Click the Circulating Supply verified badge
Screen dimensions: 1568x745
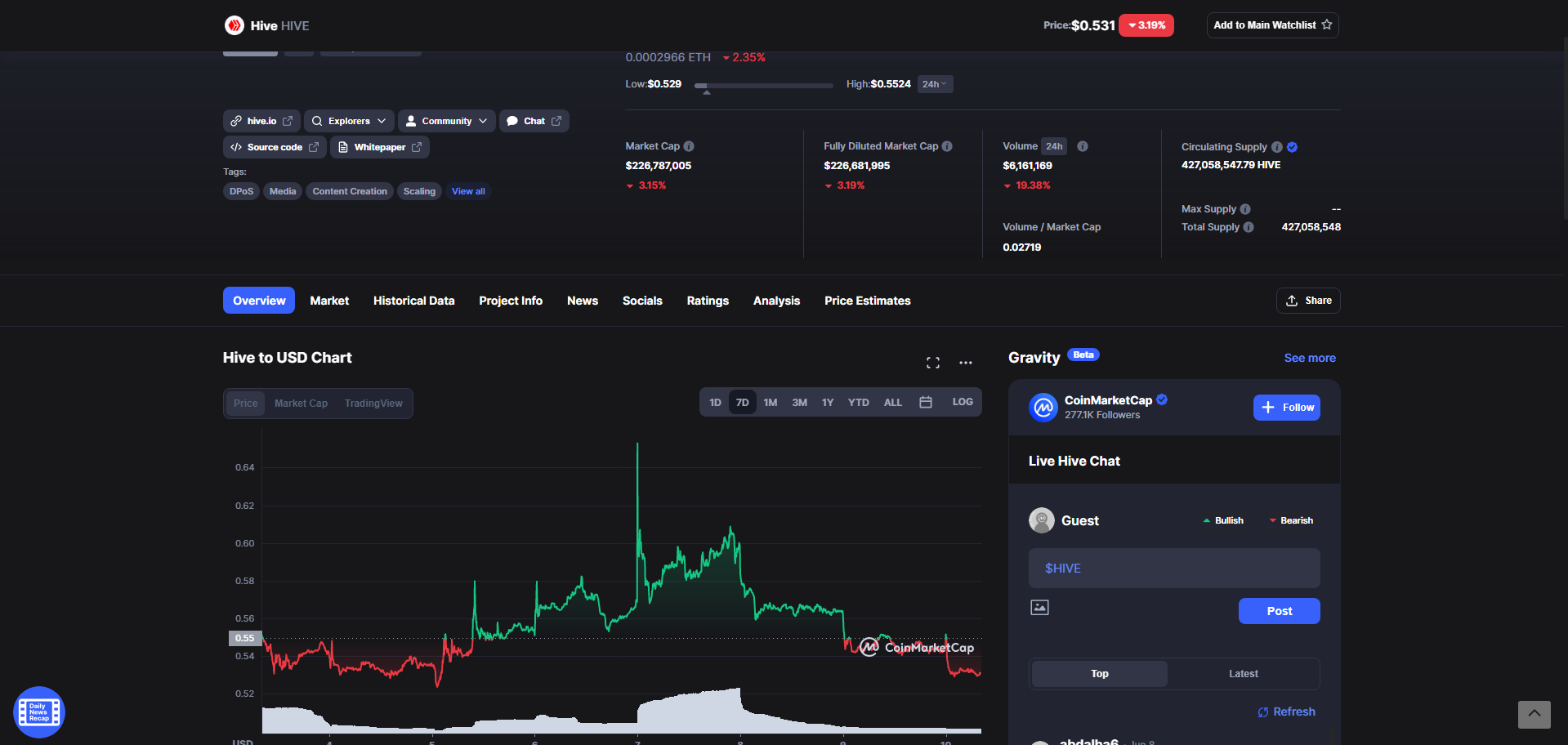point(1293,147)
